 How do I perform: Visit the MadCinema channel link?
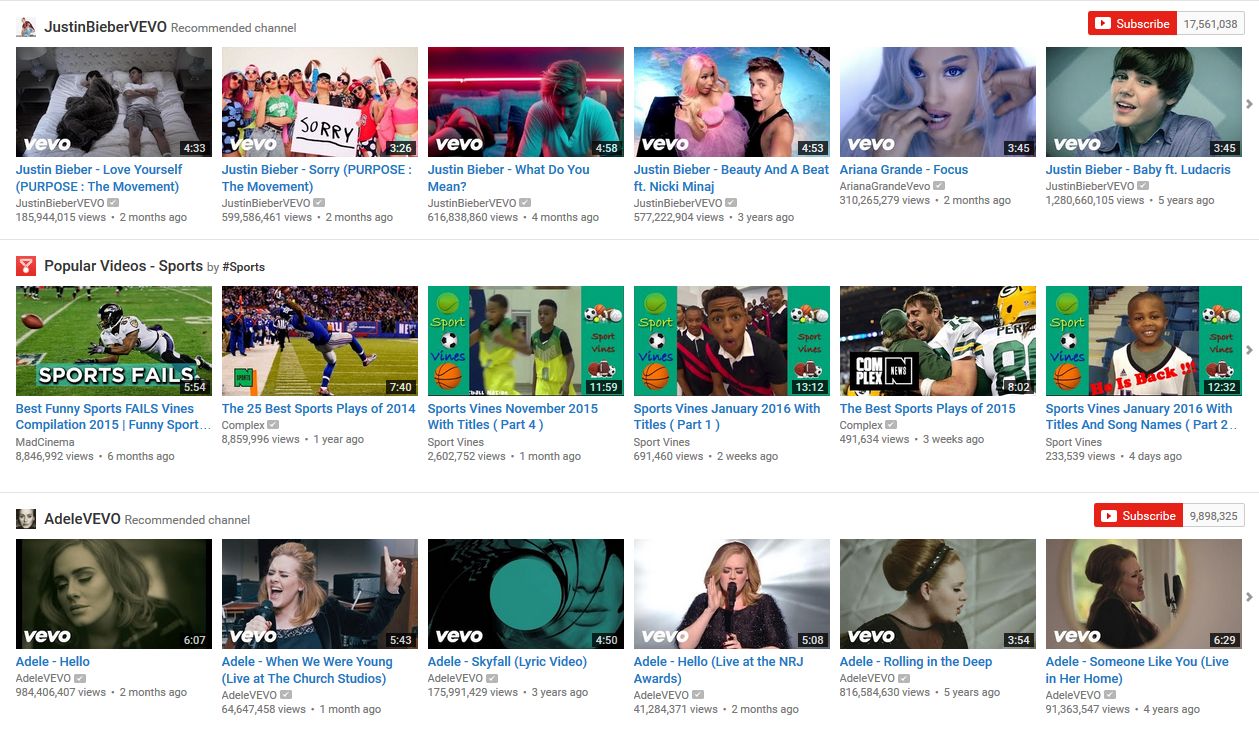tap(44, 440)
